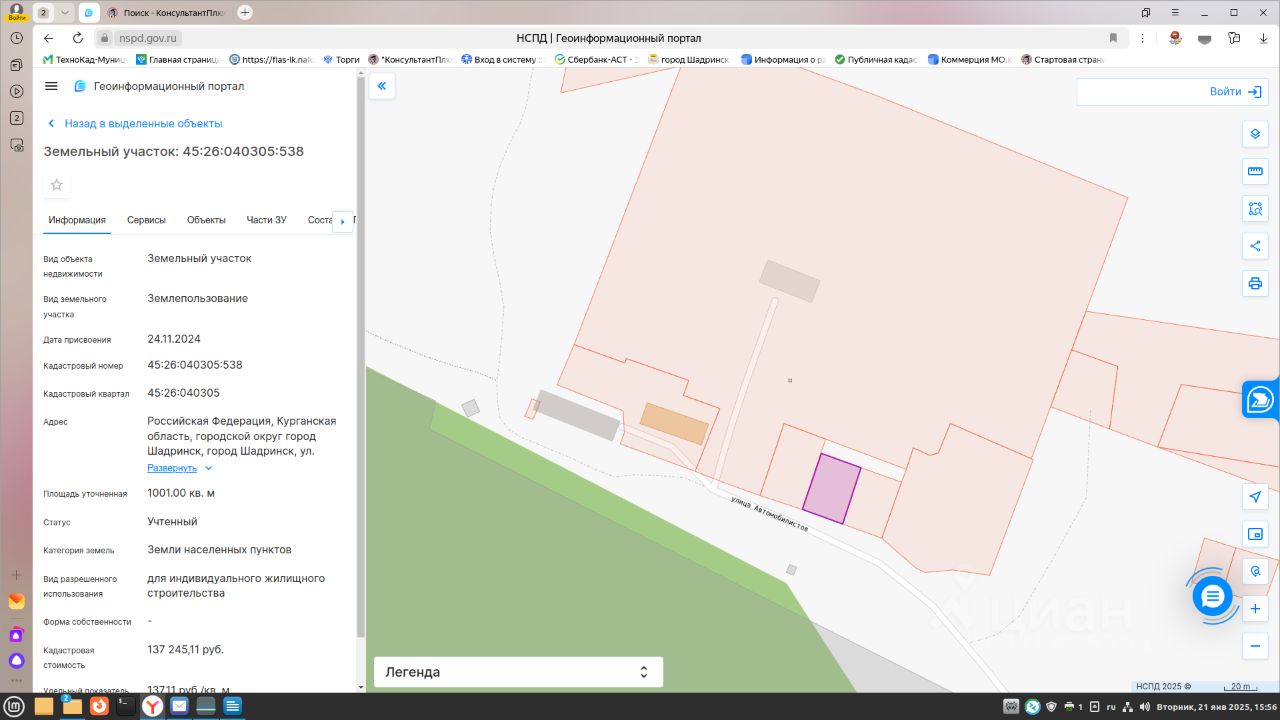Open Yandex browser from taskbar

152,706
